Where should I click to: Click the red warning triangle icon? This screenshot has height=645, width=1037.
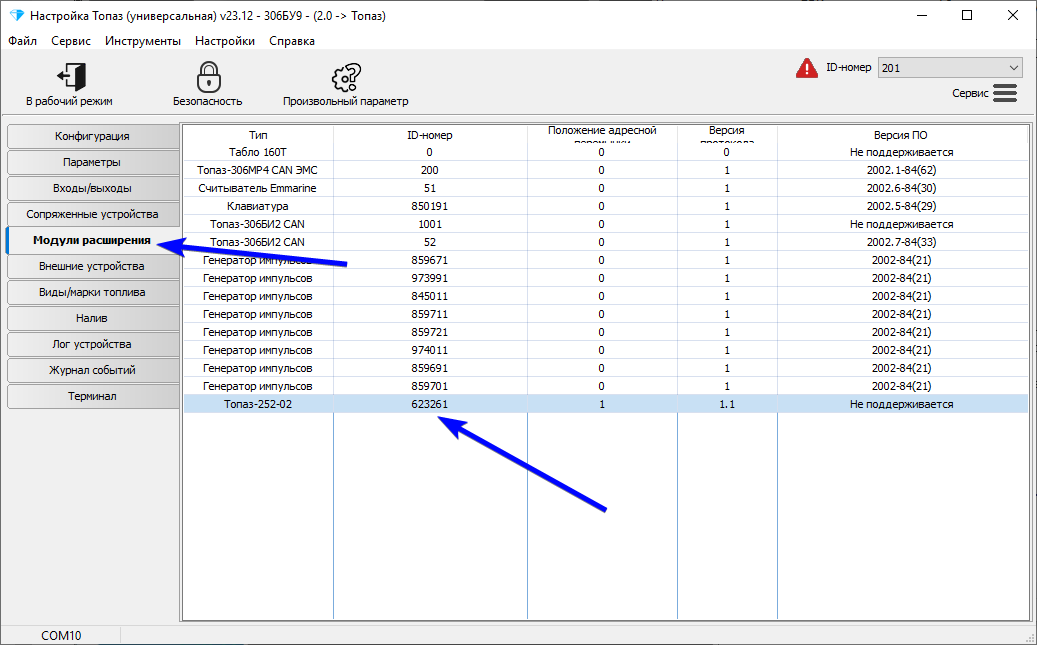pos(807,68)
